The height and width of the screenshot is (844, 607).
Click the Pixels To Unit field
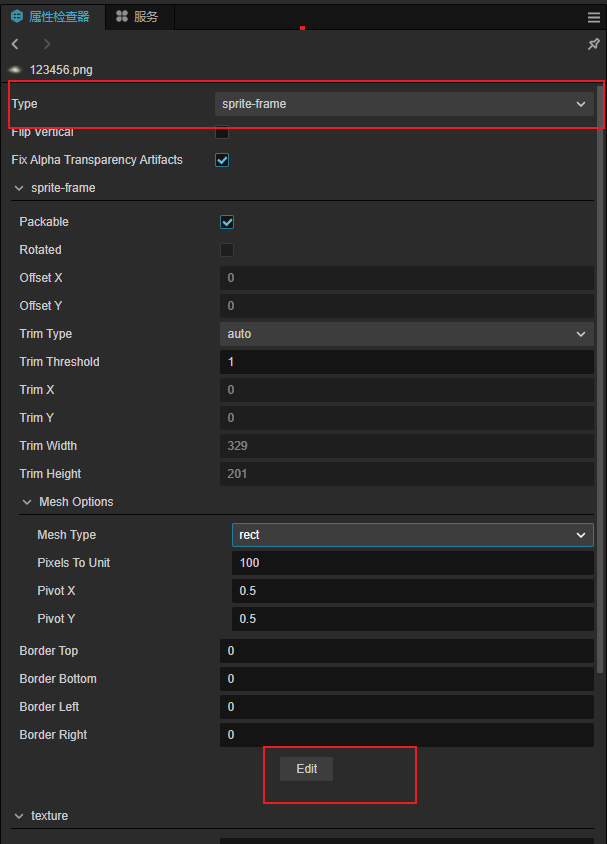412,563
